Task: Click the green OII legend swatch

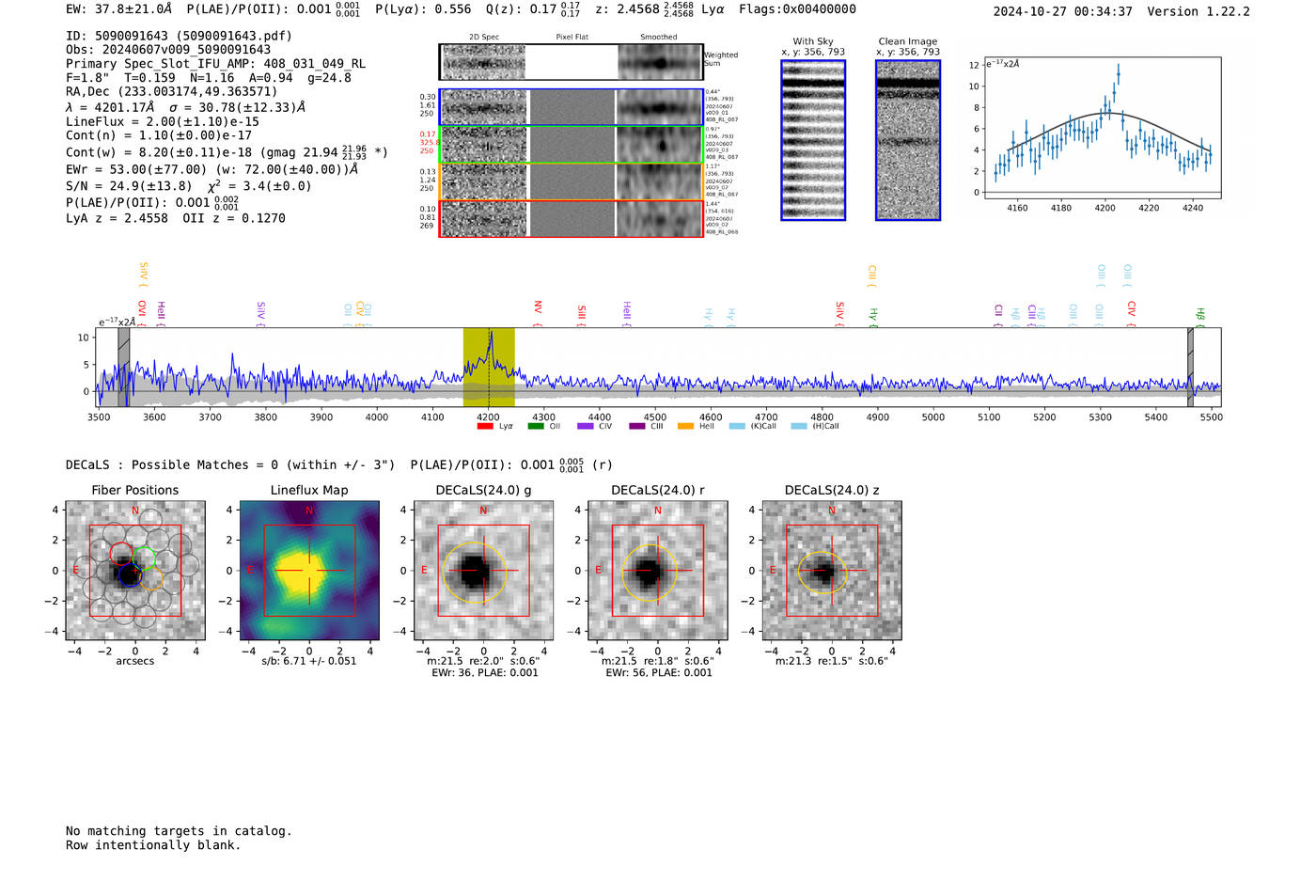Action: click(x=536, y=426)
